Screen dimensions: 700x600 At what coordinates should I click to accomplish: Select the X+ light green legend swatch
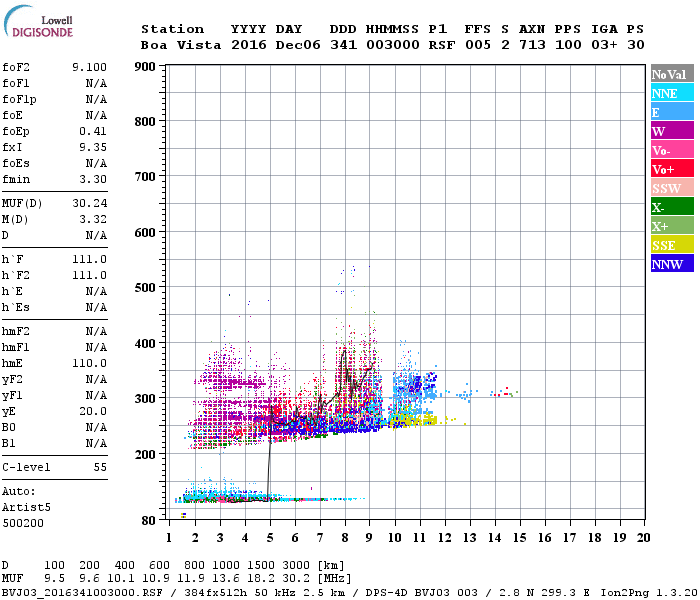672,226
